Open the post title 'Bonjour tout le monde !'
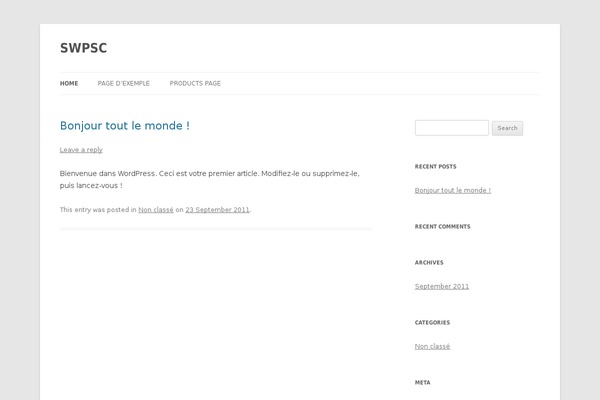The width and height of the screenshot is (600, 400). [125, 126]
